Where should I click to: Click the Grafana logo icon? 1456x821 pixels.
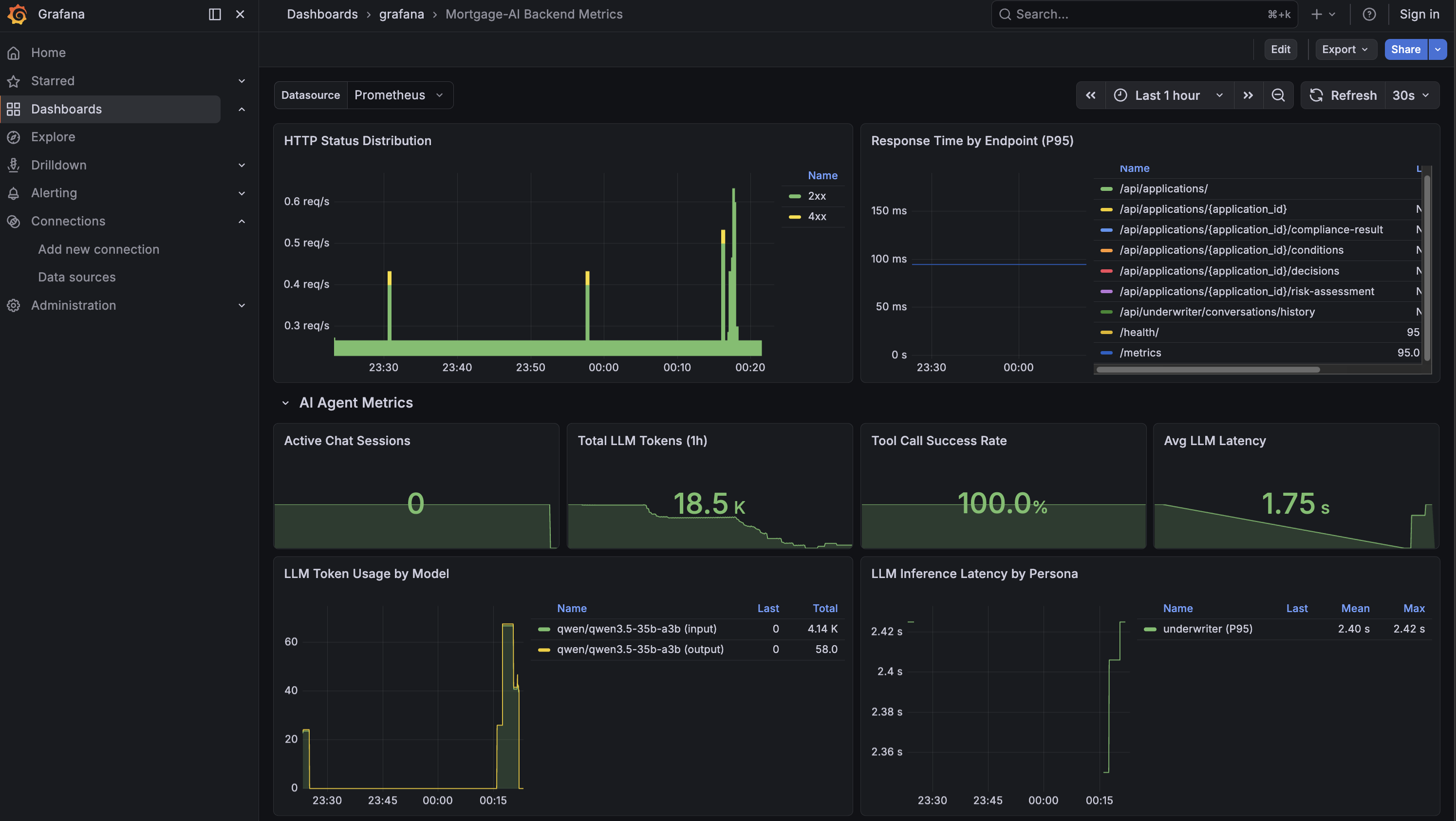[x=18, y=14]
